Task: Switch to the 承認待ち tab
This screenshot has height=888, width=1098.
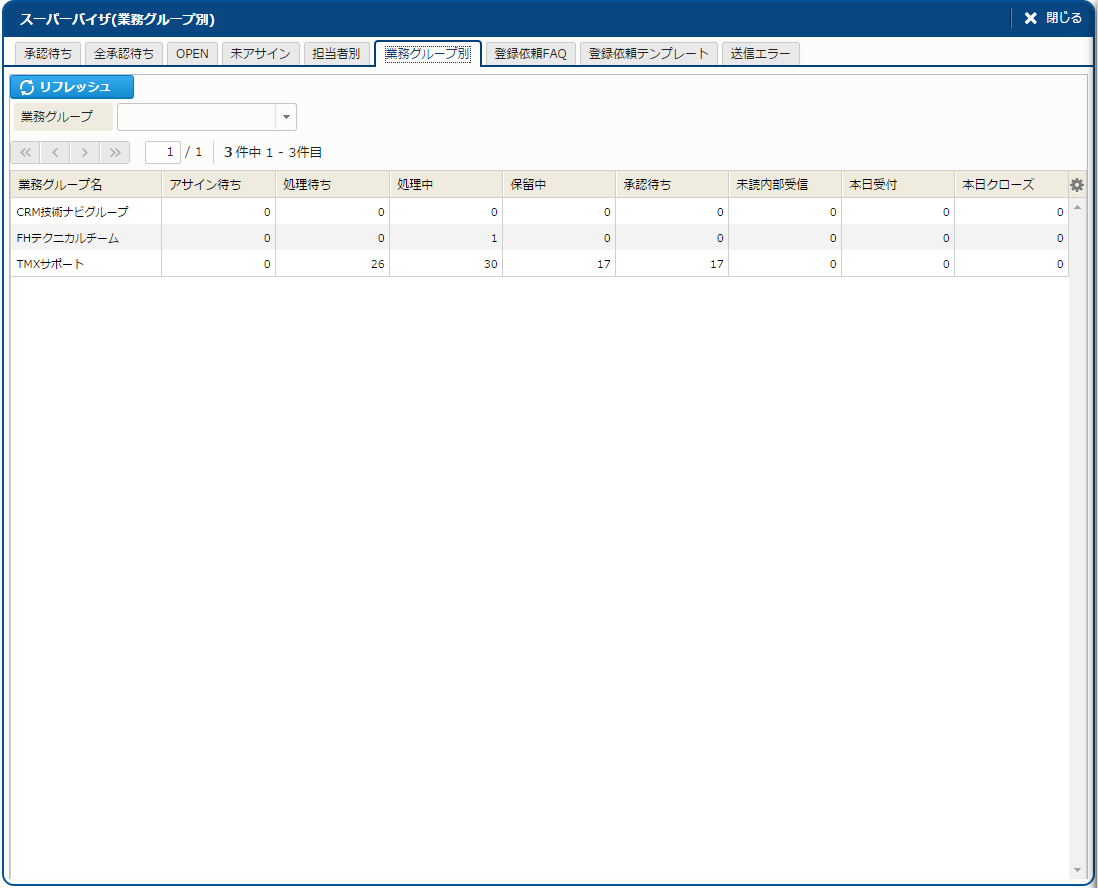Action: point(48,54)
